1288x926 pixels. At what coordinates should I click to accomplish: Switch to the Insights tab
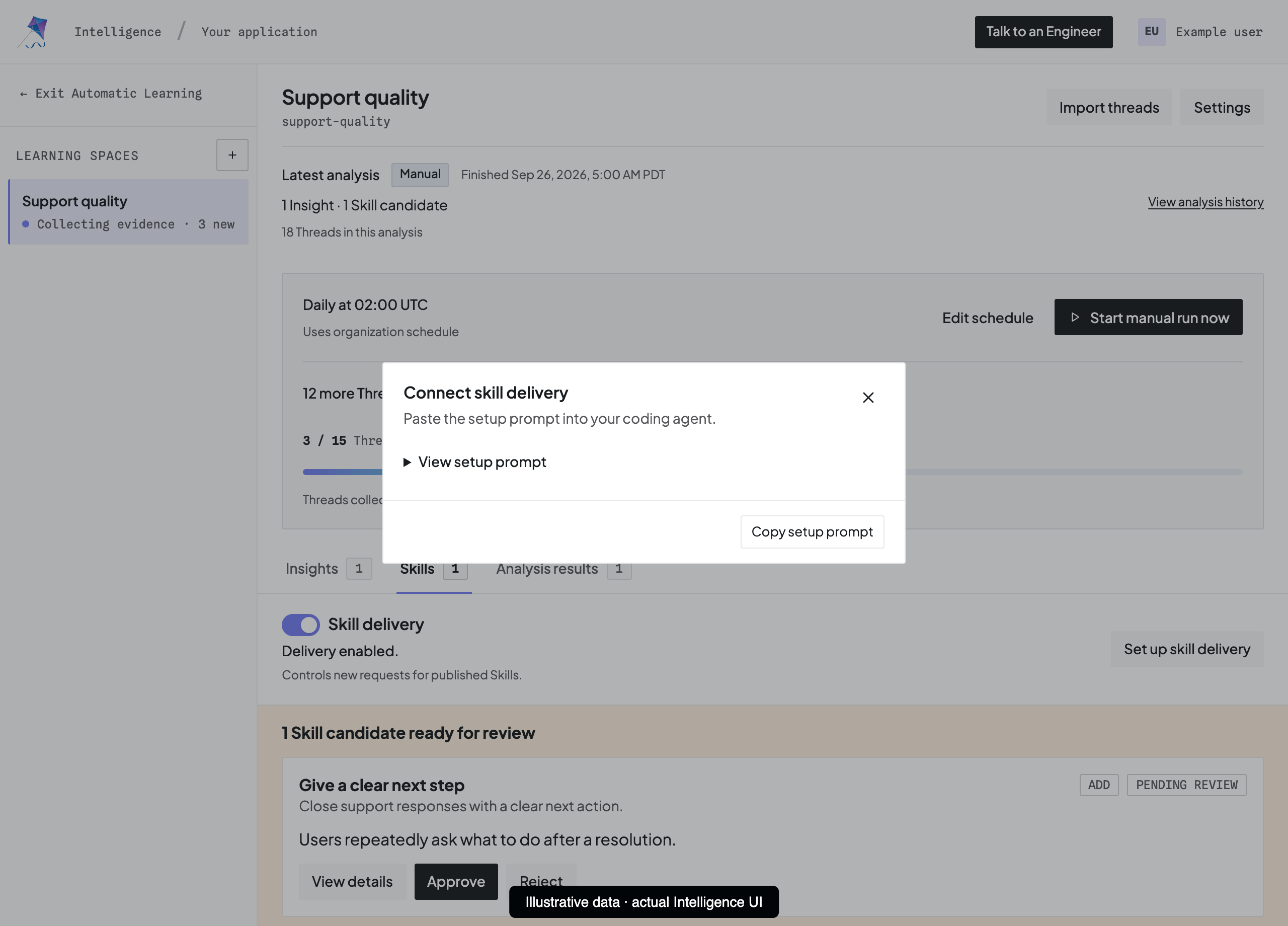coord(328,569)
